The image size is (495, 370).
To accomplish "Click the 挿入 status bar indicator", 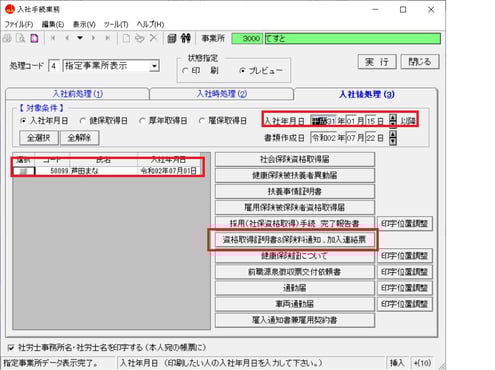I will tap(397, 363).
